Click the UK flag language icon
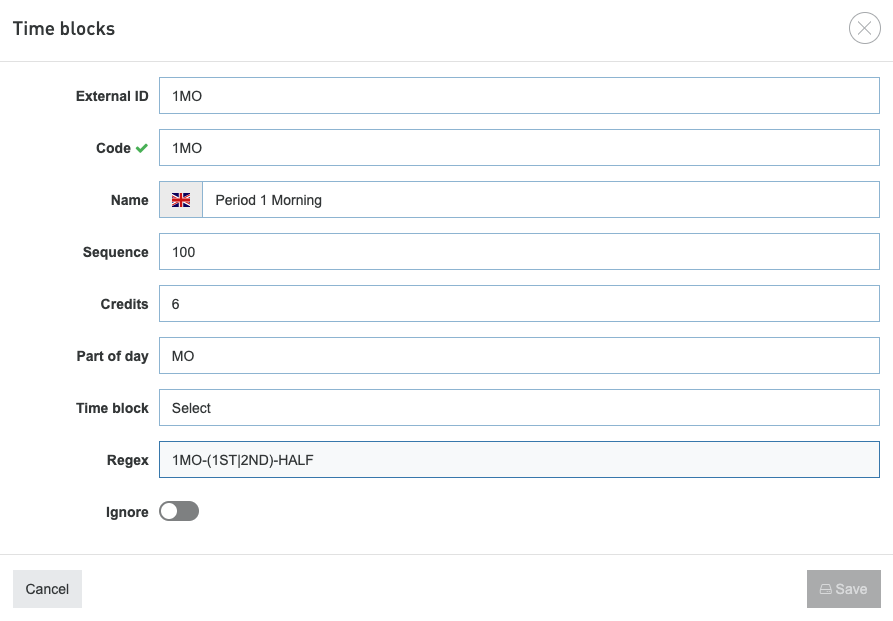893x621 pixels. tap(181, 200)
